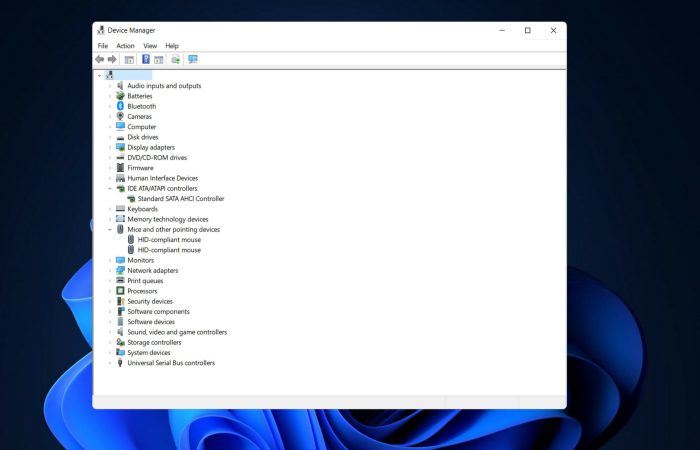Click the Universal Serial Bus controllers plug icon
This screenshot has width=700, height=450.
pyautogui.click(x=120, y=362)
